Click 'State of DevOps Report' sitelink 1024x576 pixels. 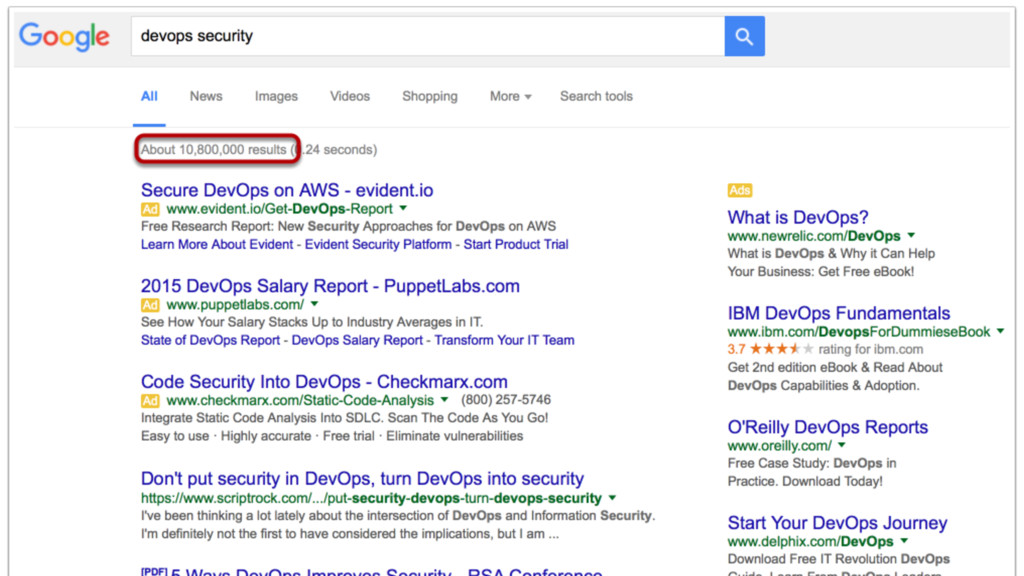click(x=210, y=340)
